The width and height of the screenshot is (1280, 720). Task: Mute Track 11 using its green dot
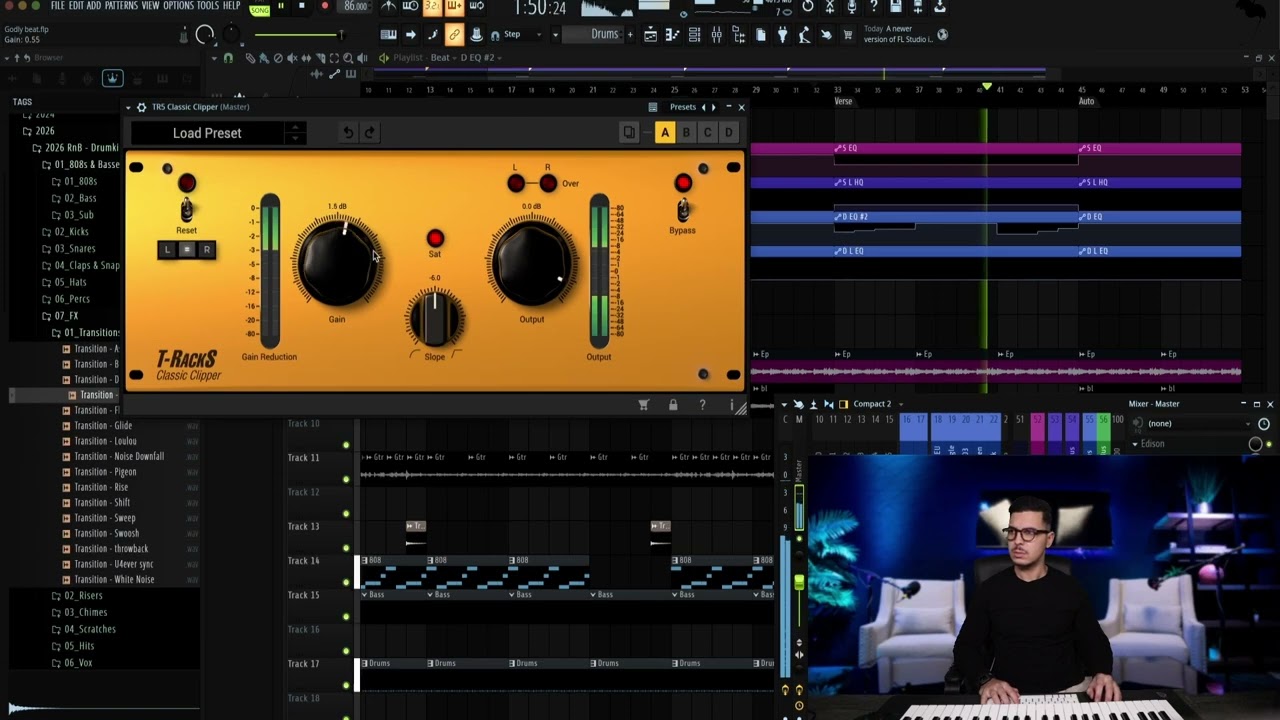(x=346, y=479)
